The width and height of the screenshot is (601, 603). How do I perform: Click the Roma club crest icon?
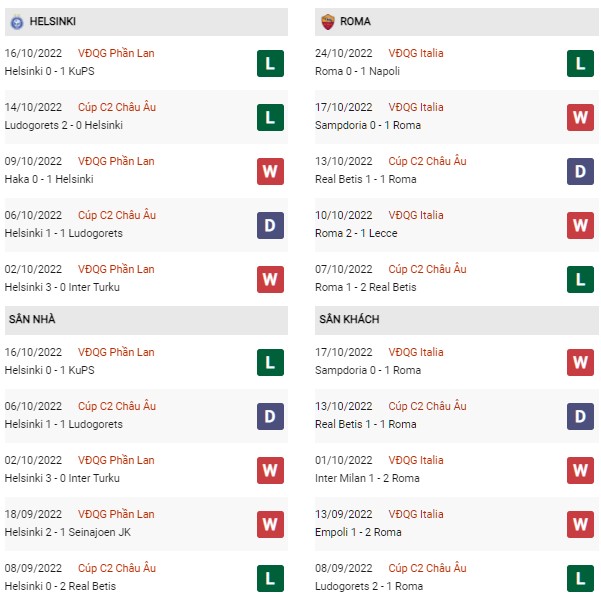click(328, 22)
